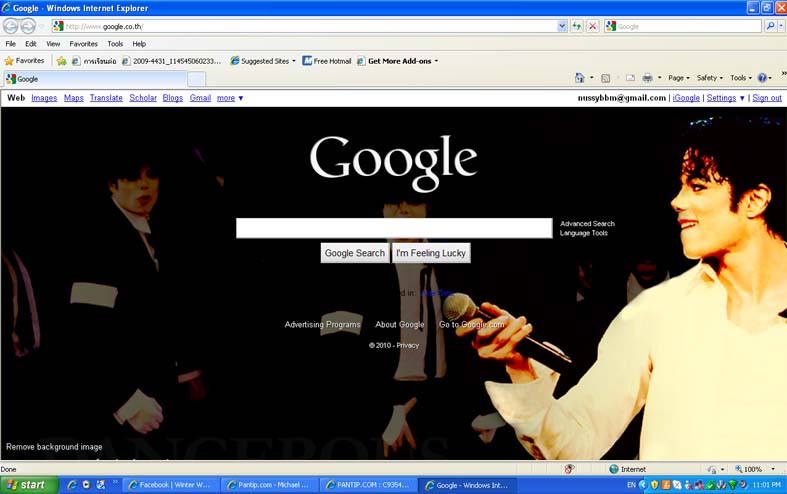787x494 pixels.
Task: Open the Help menu
Action: (139, 44)
